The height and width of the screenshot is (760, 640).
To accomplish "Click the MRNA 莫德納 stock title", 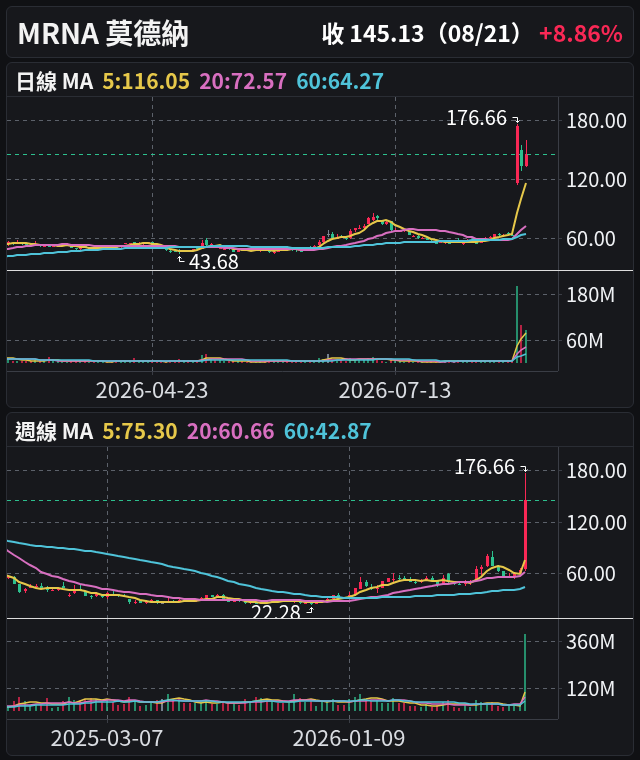I will tap(103, 34).
